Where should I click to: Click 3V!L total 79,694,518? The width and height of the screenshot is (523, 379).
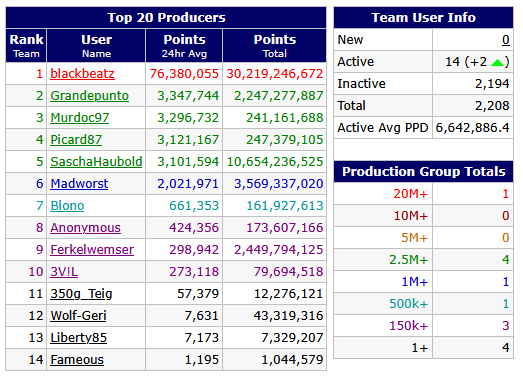288,272
